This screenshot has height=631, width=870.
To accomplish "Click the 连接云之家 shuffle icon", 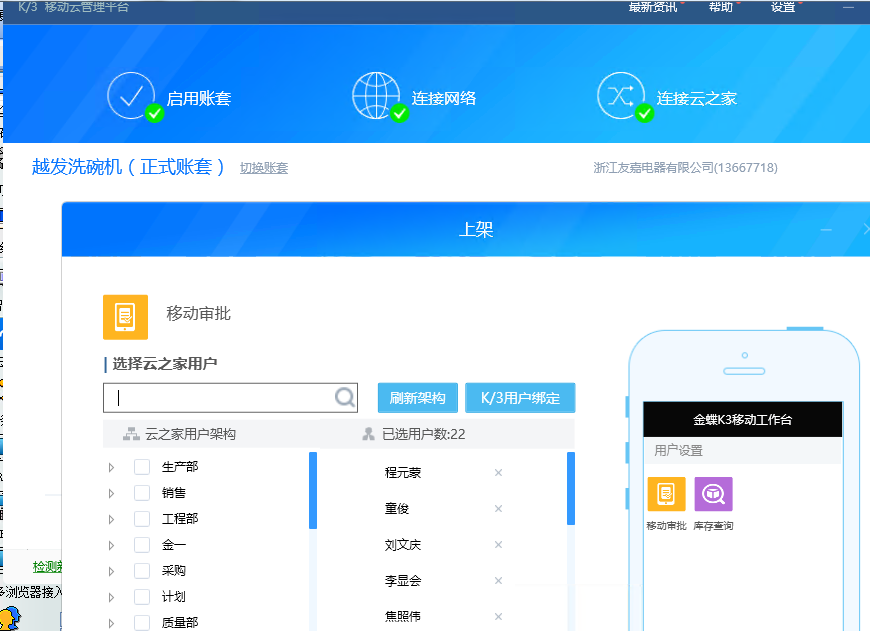I will (621, 95).
